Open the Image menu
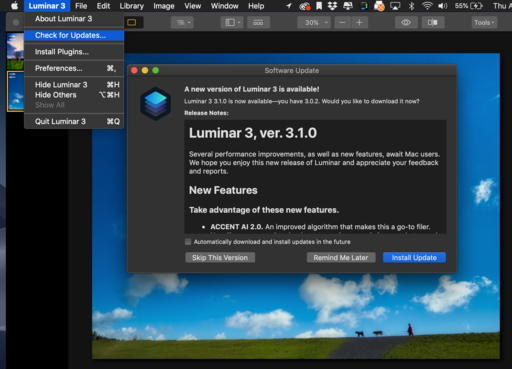Screen dimensions: 512x369 coord(164,6)
